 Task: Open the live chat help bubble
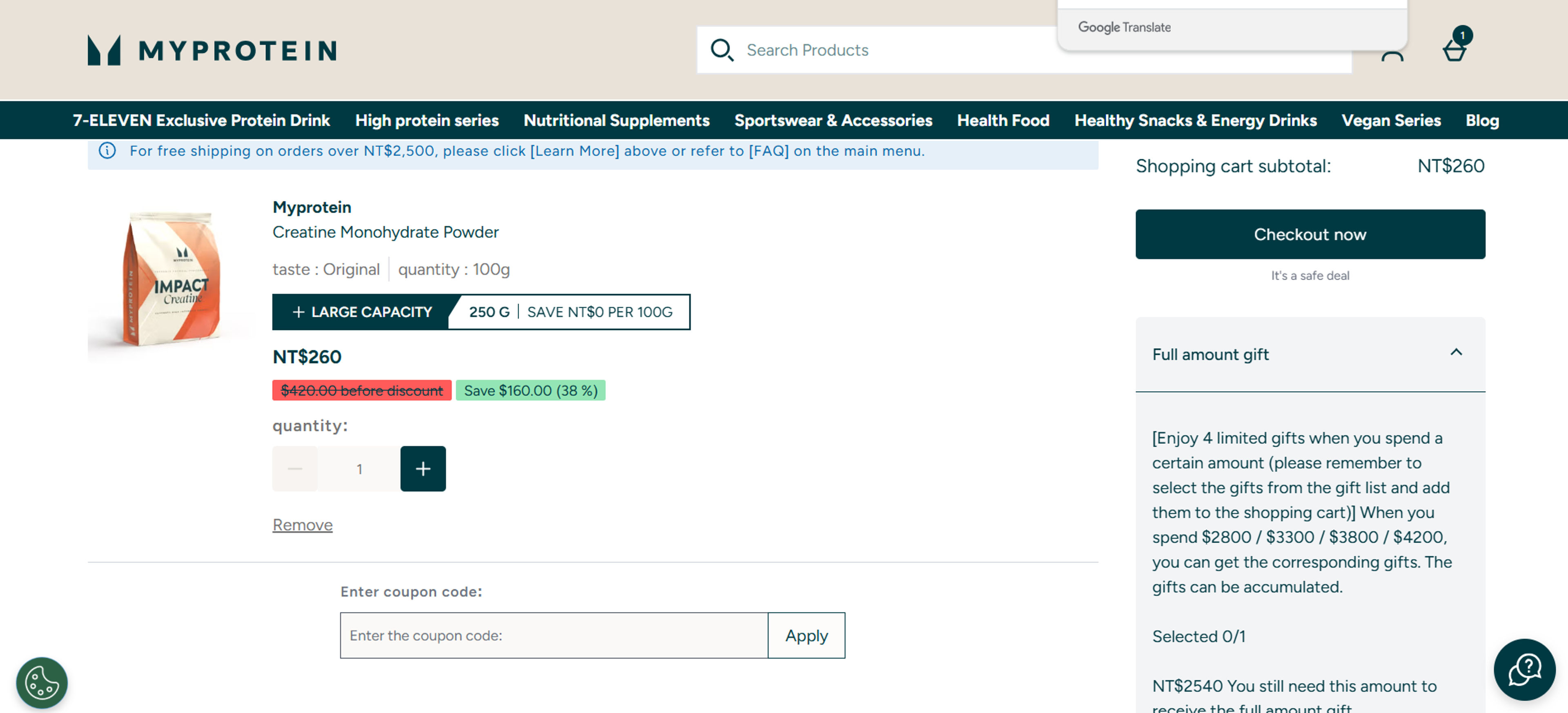1524,669
